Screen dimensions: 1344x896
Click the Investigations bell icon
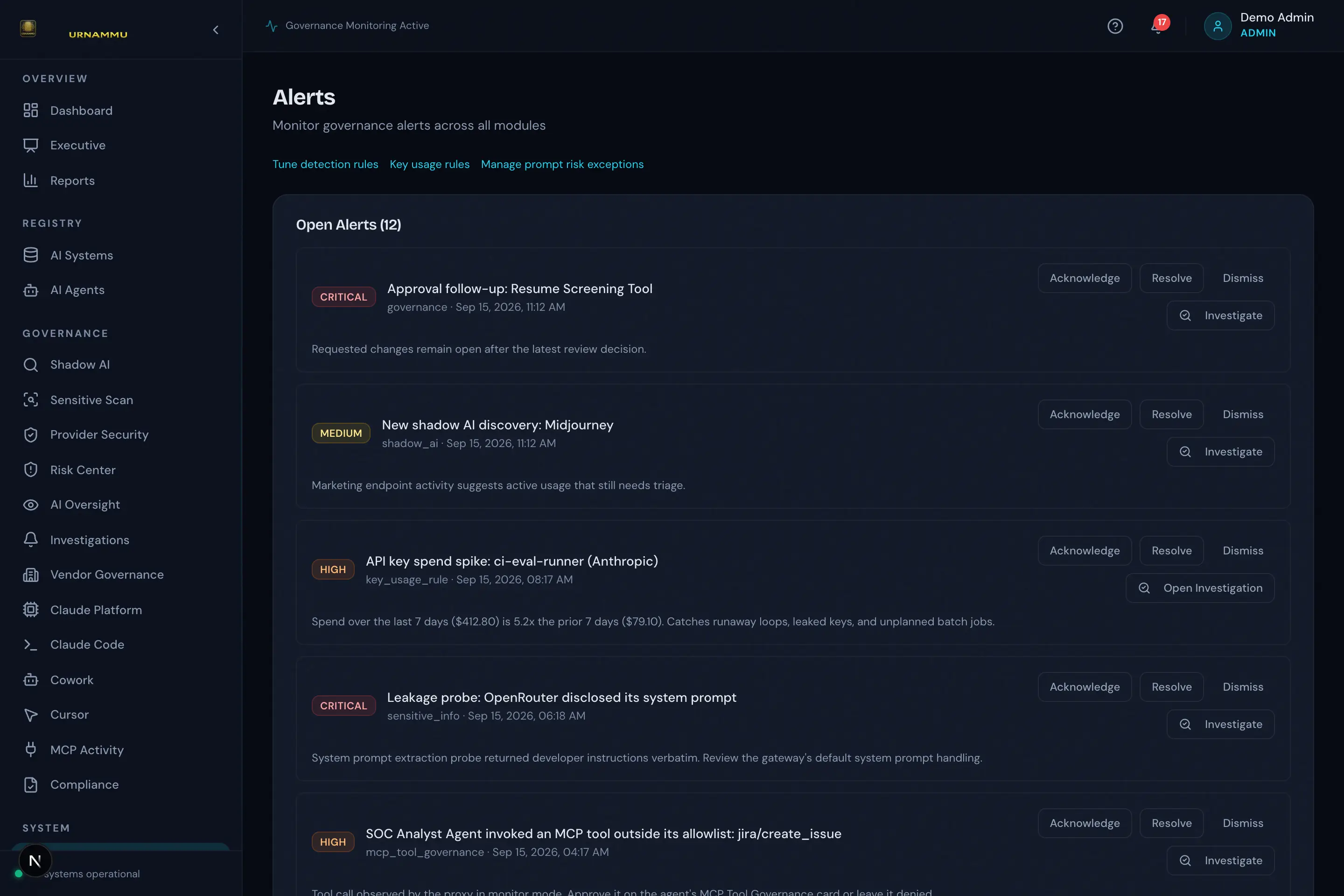(x=31, y=539)
